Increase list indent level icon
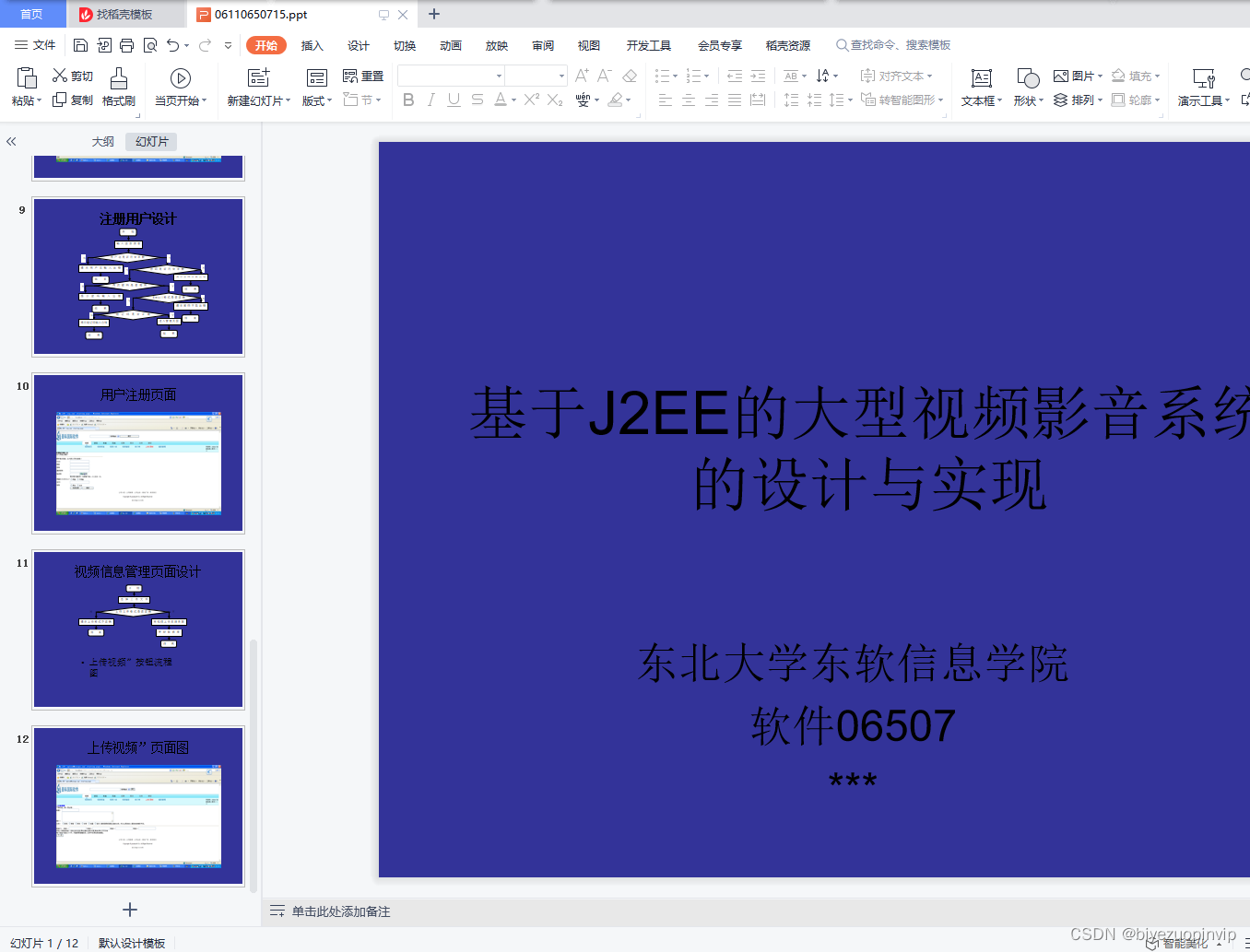Viewport: 1250px width, 952px height. point(758,76)
